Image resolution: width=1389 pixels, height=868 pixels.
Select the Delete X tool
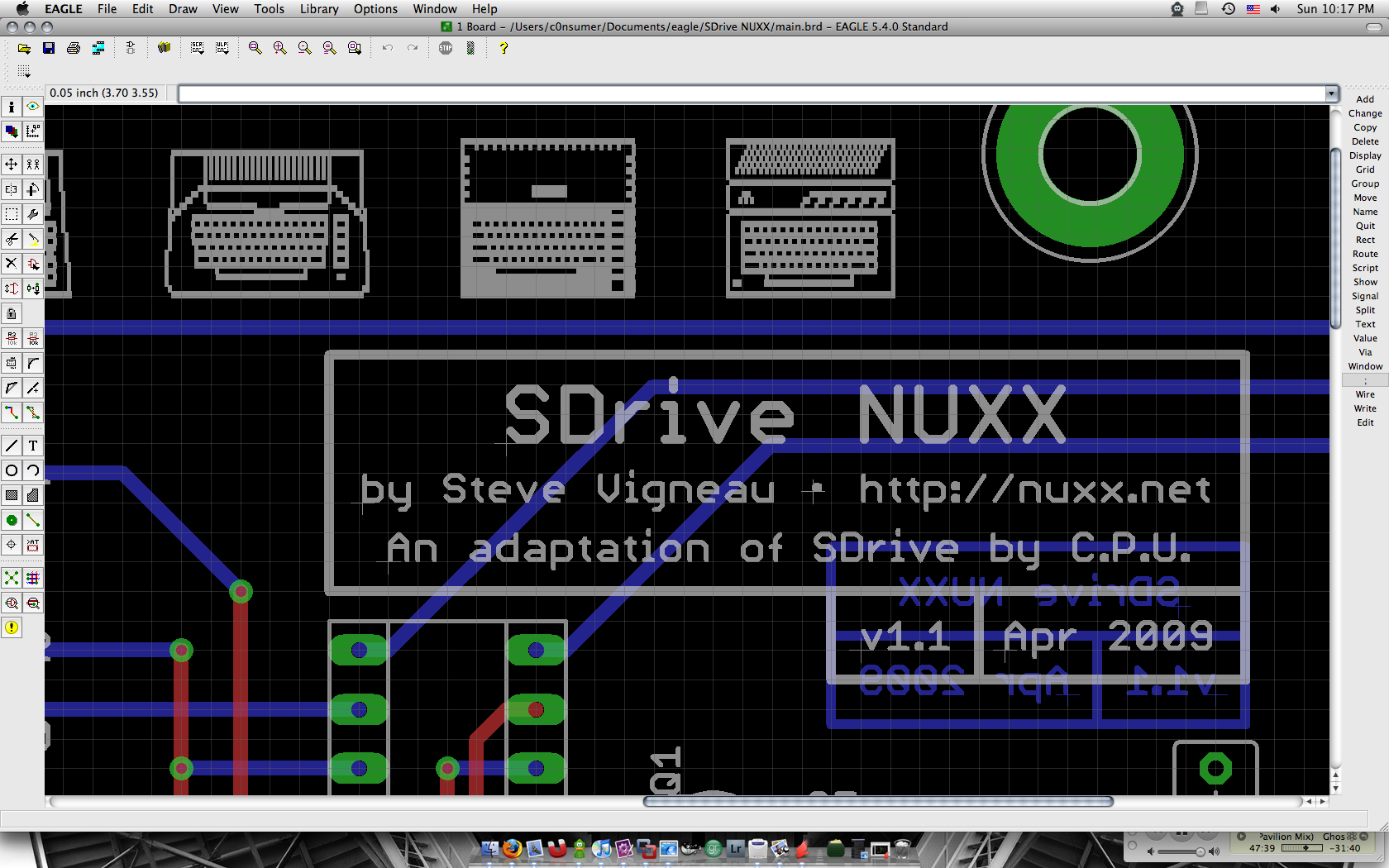tap(12, 264)
